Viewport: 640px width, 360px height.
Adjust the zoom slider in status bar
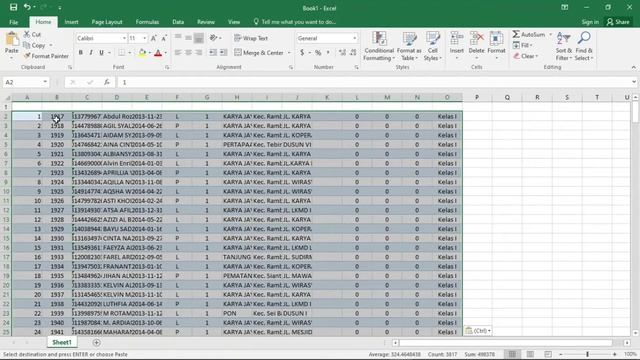pyautogui.click(x=587, y=354)
